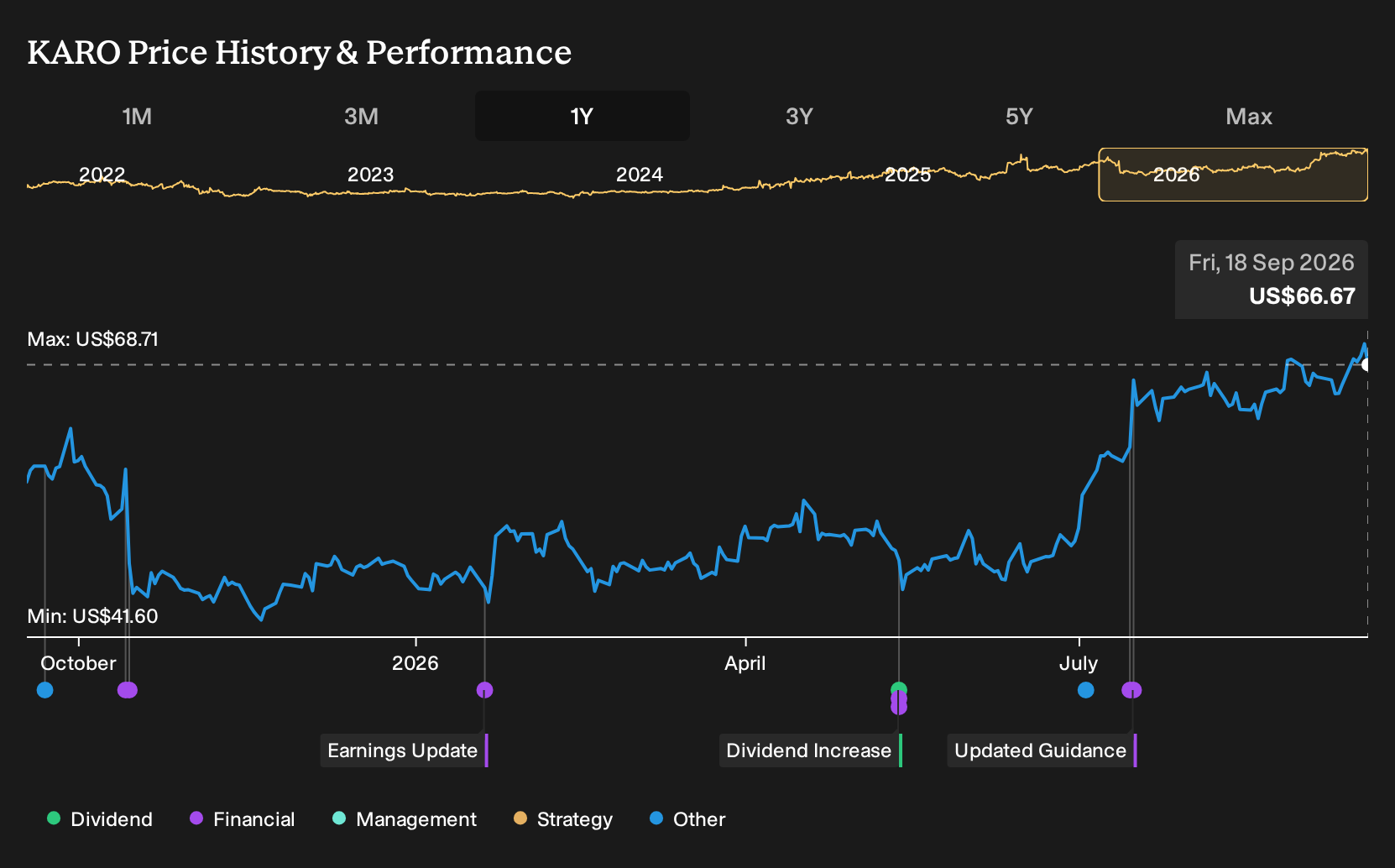Open the Earnings Update event label
This screenshot has height=868, width=1395.
404,750
